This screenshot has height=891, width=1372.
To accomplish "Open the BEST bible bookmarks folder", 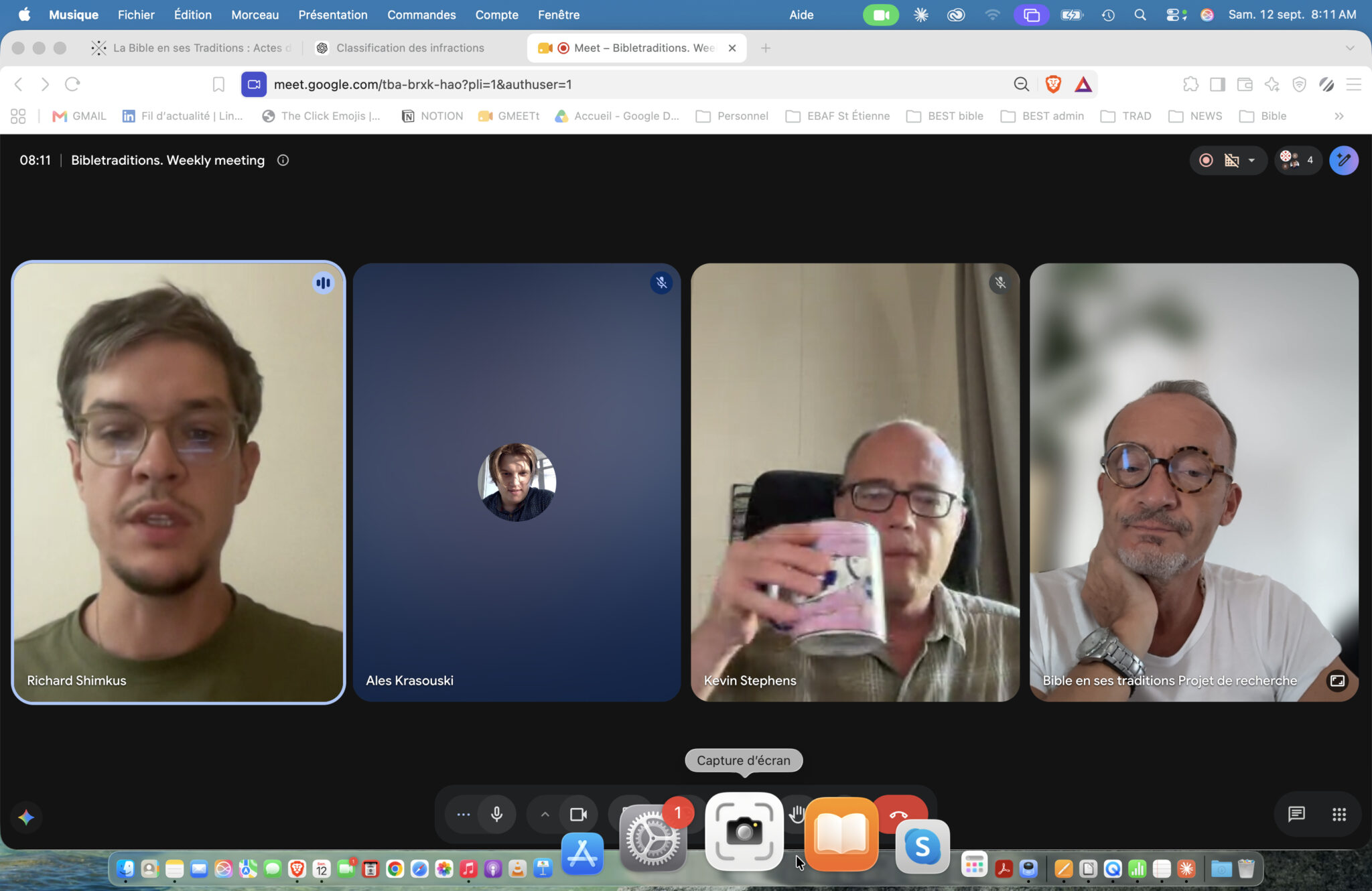I will click(x=945, y=116).
